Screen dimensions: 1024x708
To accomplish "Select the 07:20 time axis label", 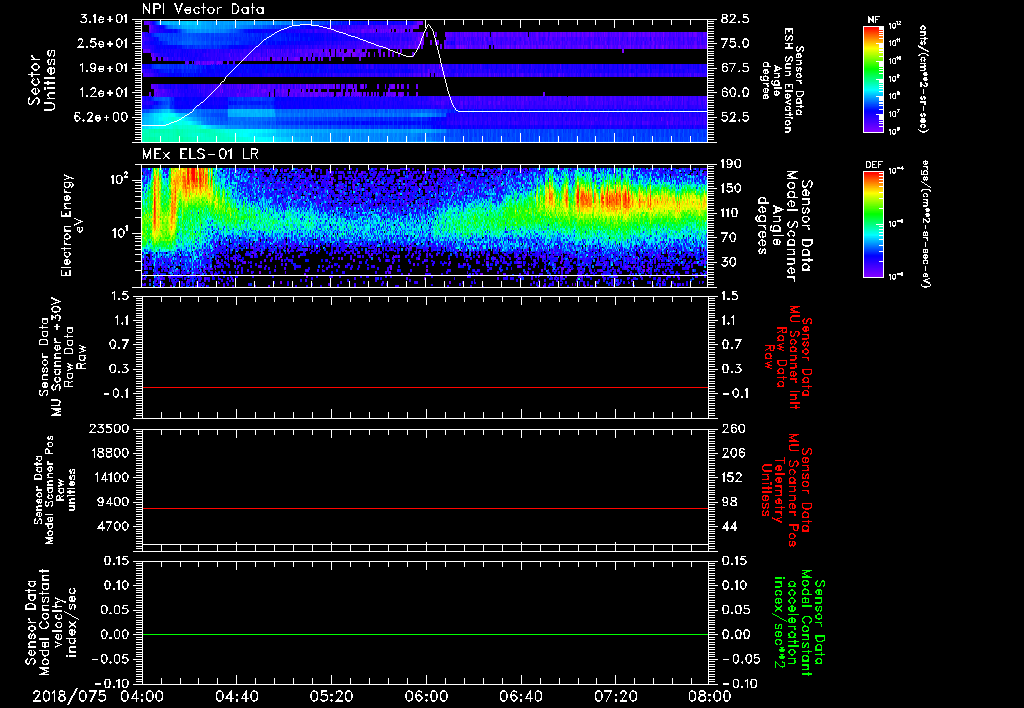I will 616,696.
